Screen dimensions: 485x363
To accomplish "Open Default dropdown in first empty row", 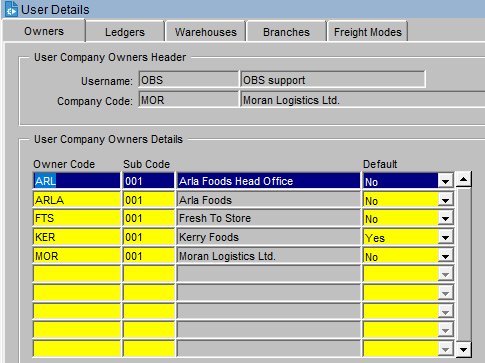I will coord(445,275).
